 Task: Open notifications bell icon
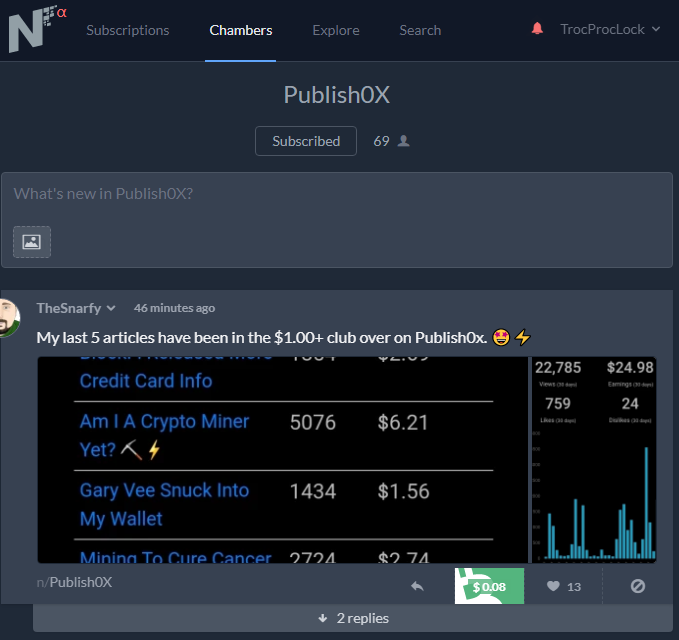(537, 29)
